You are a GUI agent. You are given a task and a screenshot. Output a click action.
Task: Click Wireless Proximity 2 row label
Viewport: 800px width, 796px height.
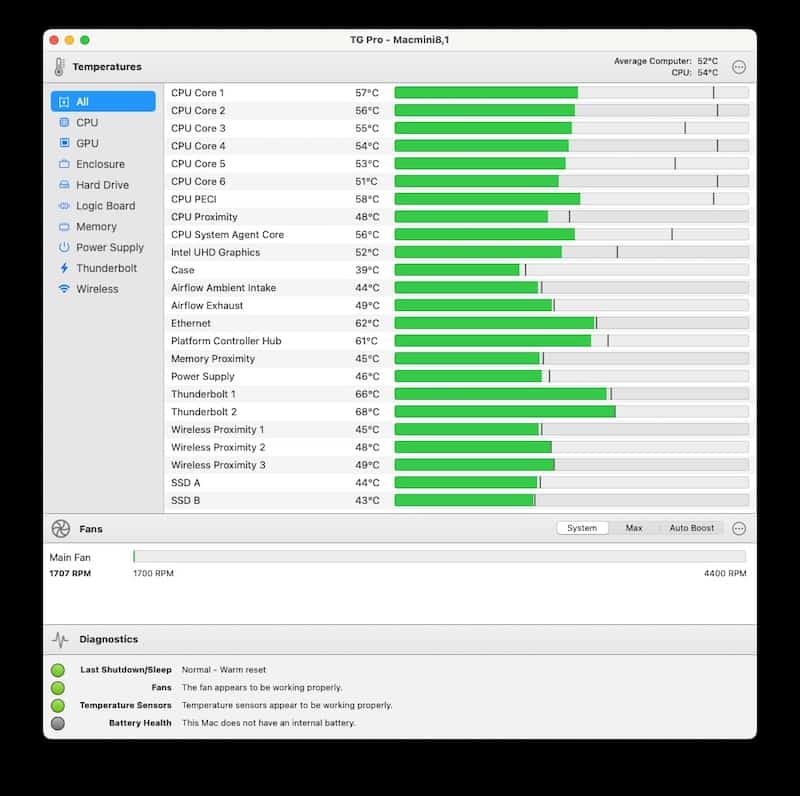[218, 447]
